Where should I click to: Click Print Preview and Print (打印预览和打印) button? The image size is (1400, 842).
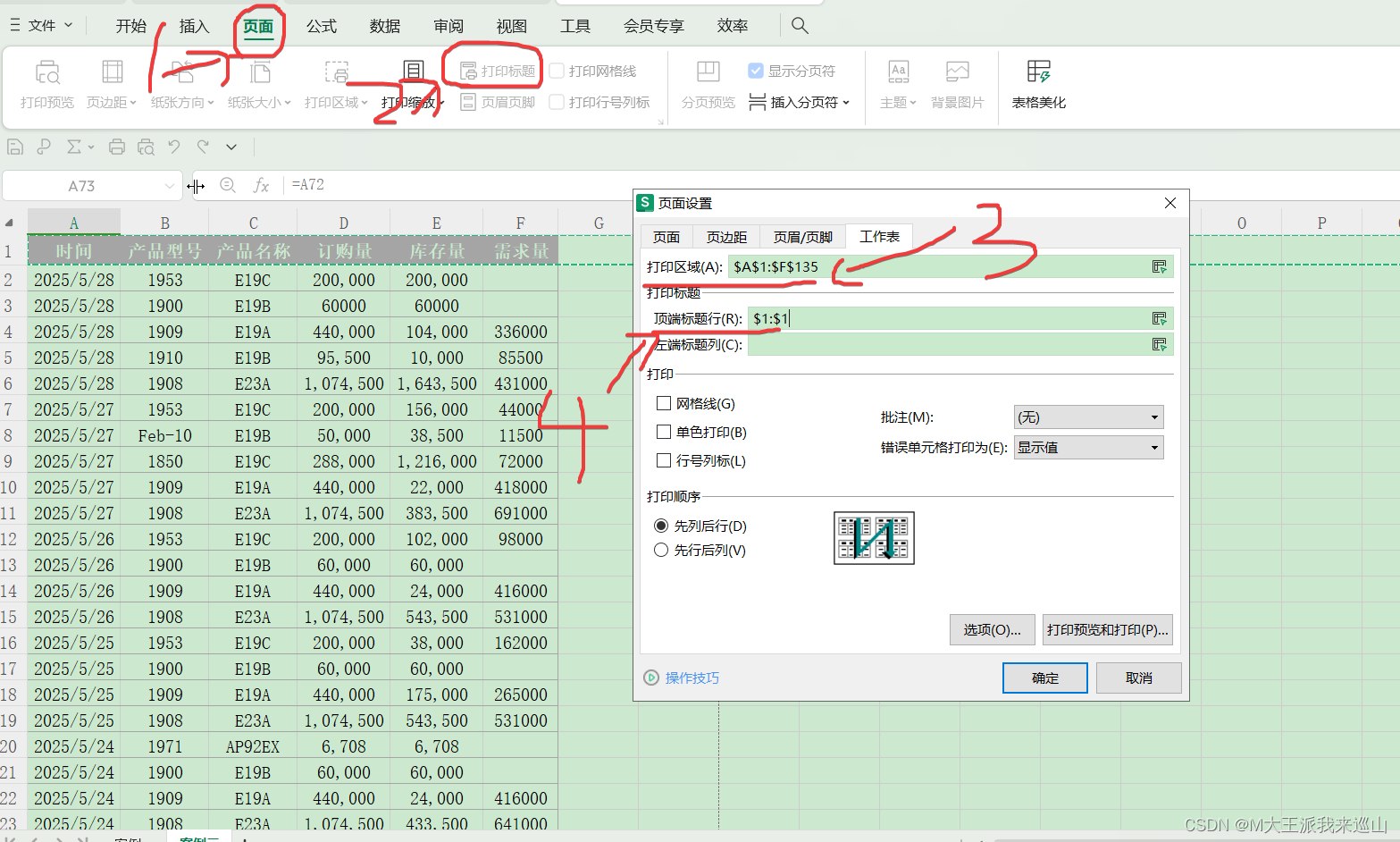point(1108,629)
